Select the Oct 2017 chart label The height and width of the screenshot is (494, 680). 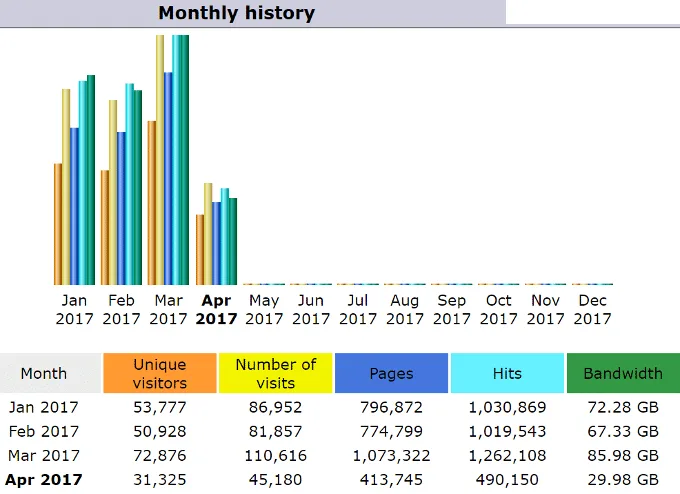(499, 309)
